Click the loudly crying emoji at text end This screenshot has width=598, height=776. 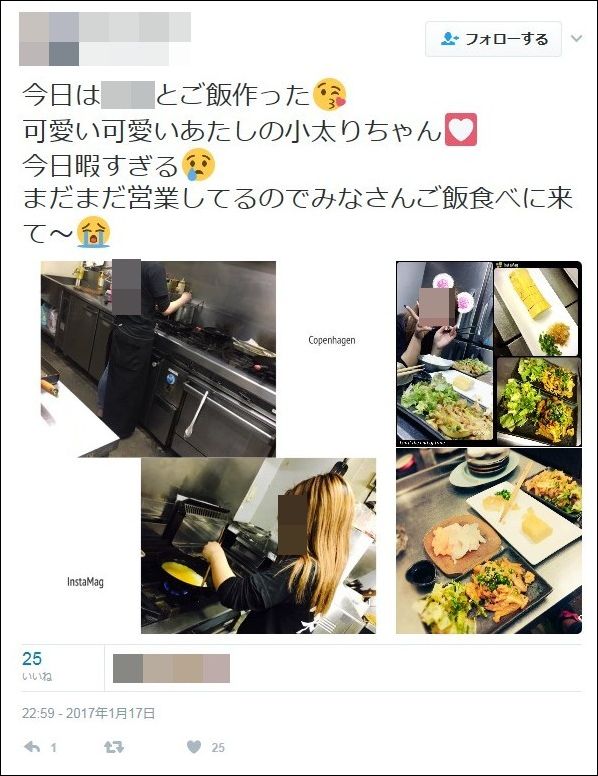(x=93, y=232)
